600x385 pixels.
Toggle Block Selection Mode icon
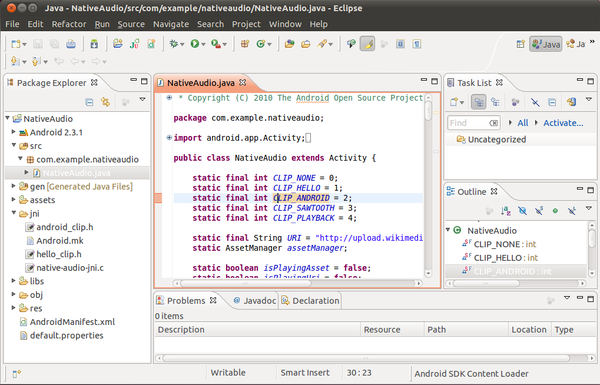pos(400,44)
